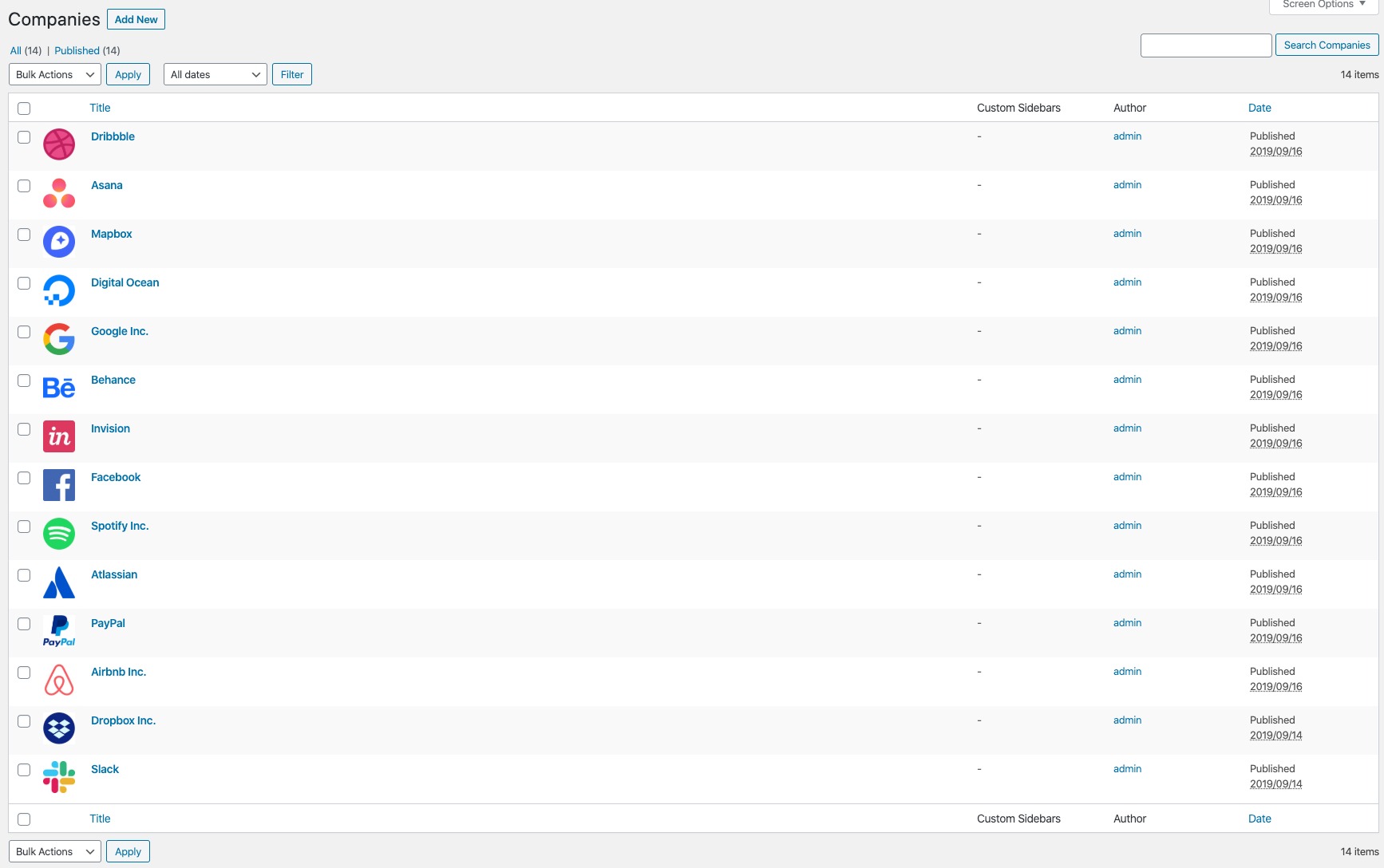Viewport: 1384px width, 868px height.
Task: Select the Asana row checkbox
Action: [24, 186]
